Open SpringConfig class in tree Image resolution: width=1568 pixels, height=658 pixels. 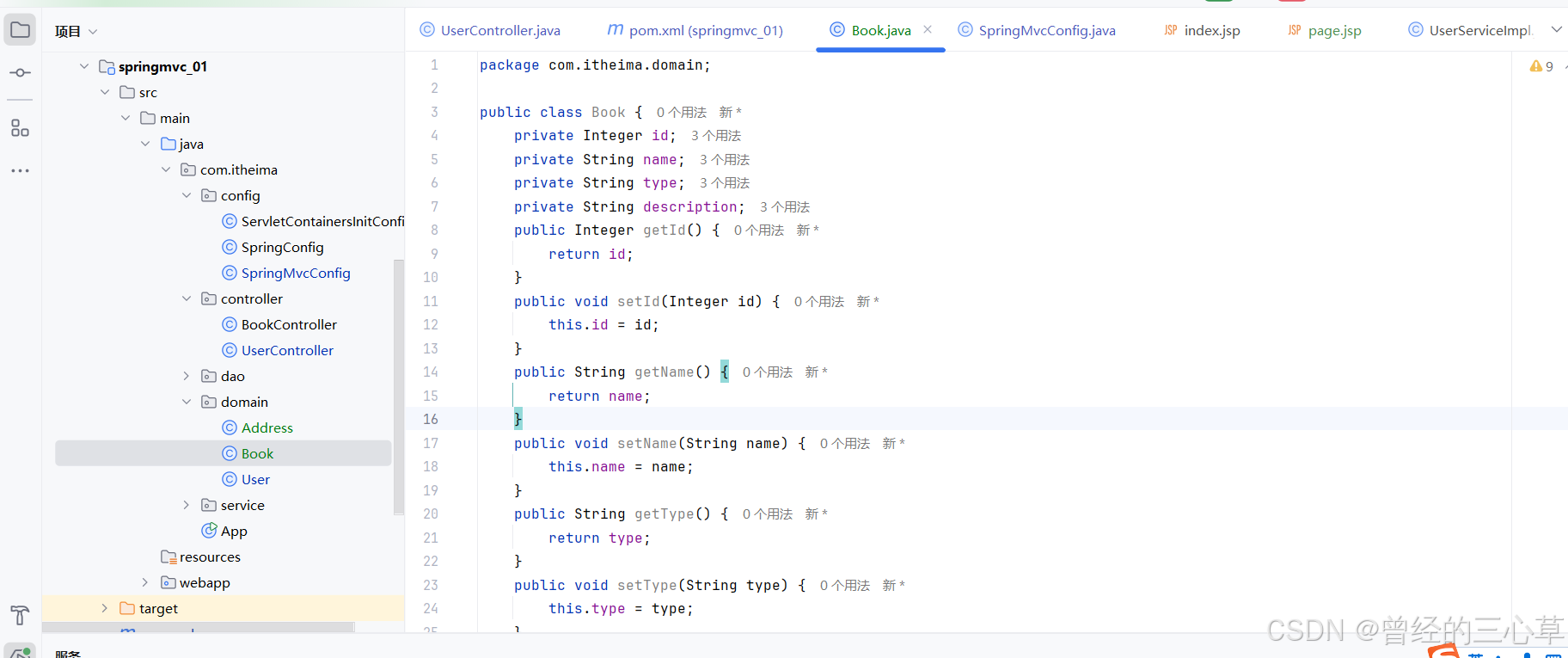click(x=273, y=247)
